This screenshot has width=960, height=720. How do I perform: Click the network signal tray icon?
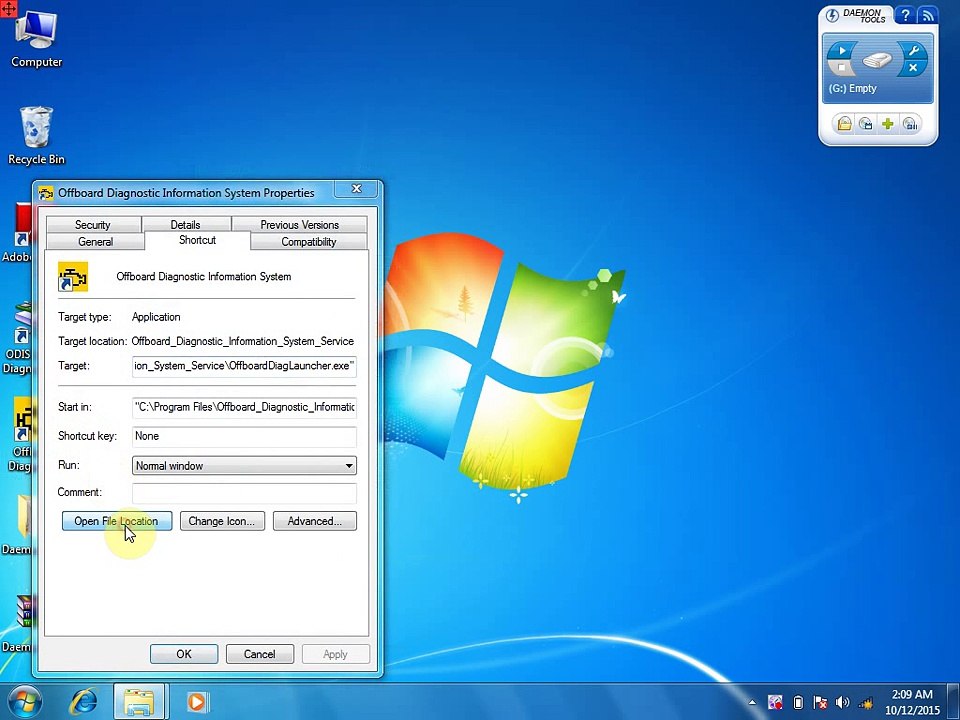click(866, 702)
